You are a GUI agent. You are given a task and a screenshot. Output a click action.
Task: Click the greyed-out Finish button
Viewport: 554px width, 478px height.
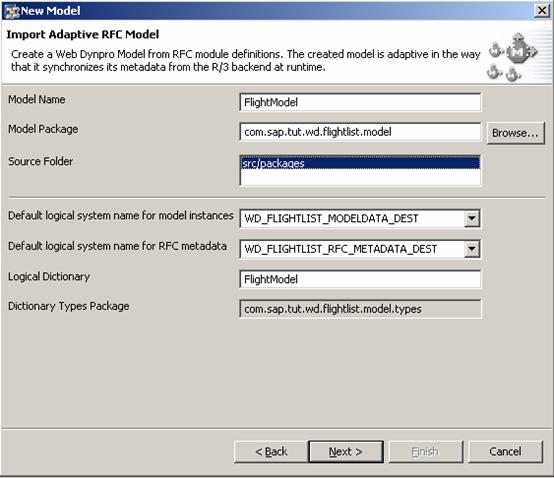(426, 452)
